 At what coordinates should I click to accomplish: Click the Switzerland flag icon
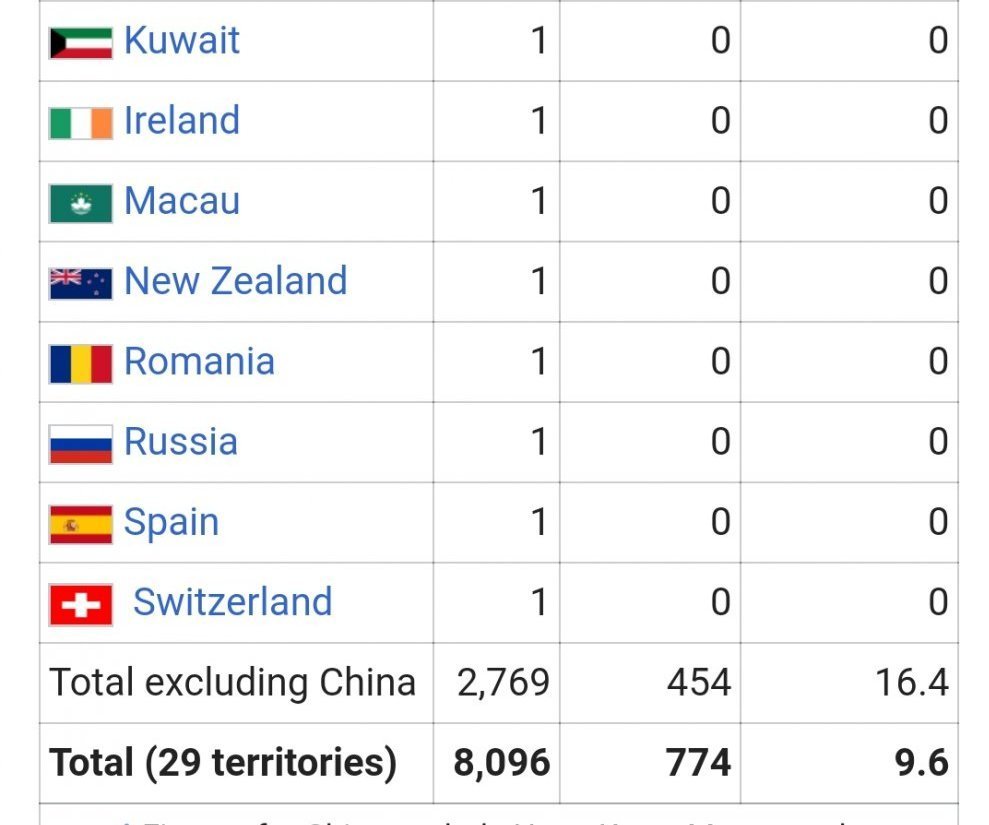coord(80,604)
